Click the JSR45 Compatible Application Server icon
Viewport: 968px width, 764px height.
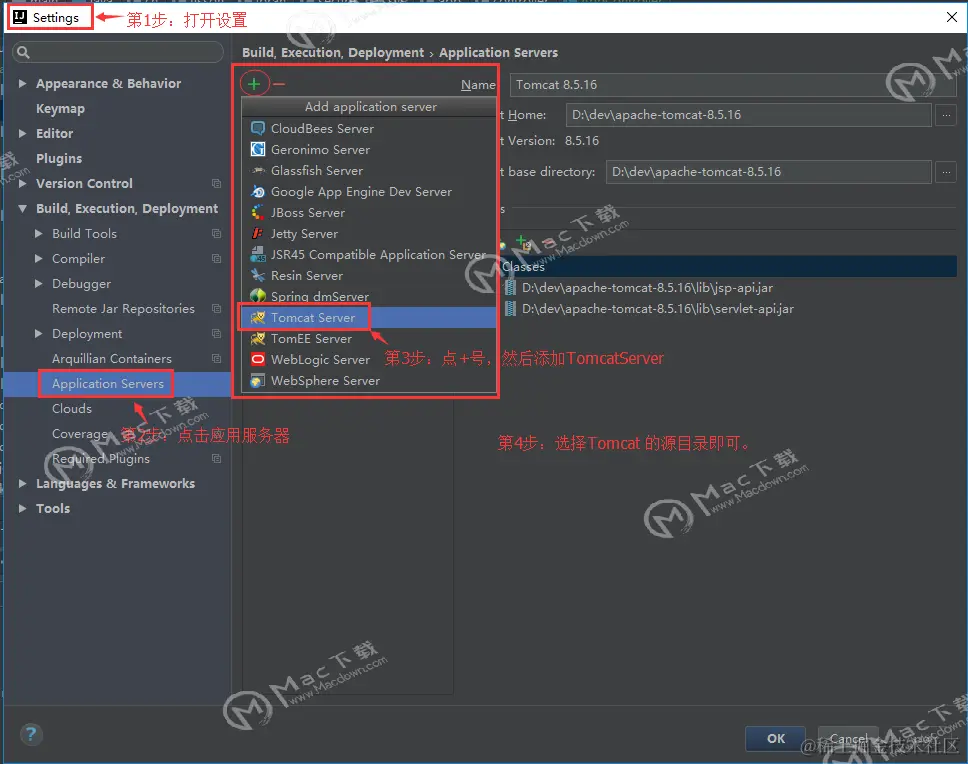(x=257, y=254)
